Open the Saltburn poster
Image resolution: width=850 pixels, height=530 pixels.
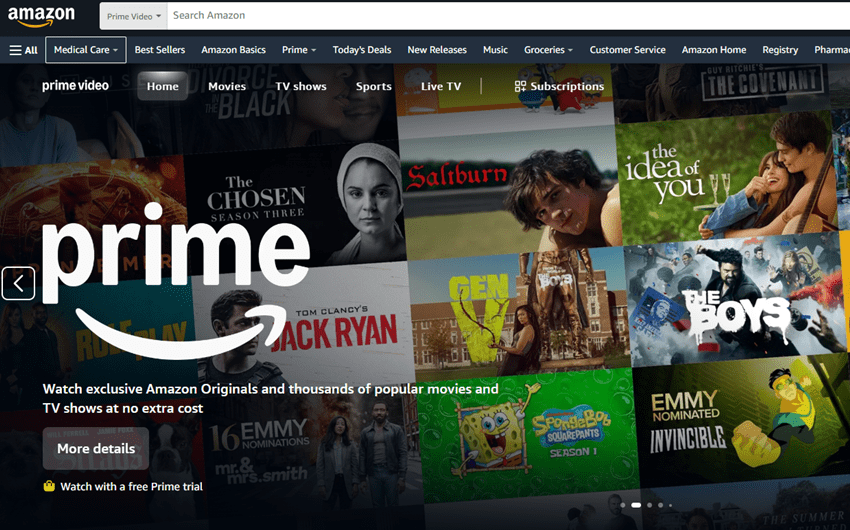(x=510, y=191)
